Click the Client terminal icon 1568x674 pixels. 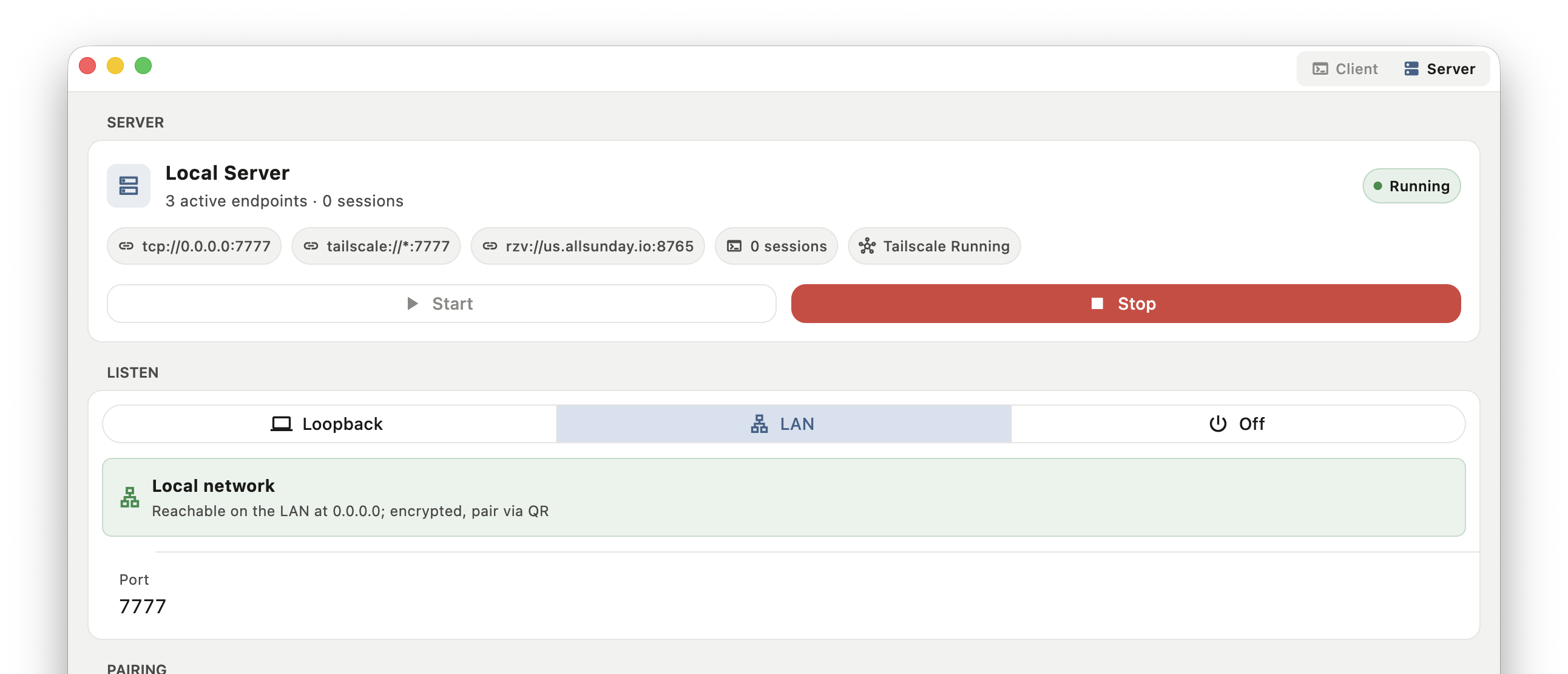(1320, 69)
